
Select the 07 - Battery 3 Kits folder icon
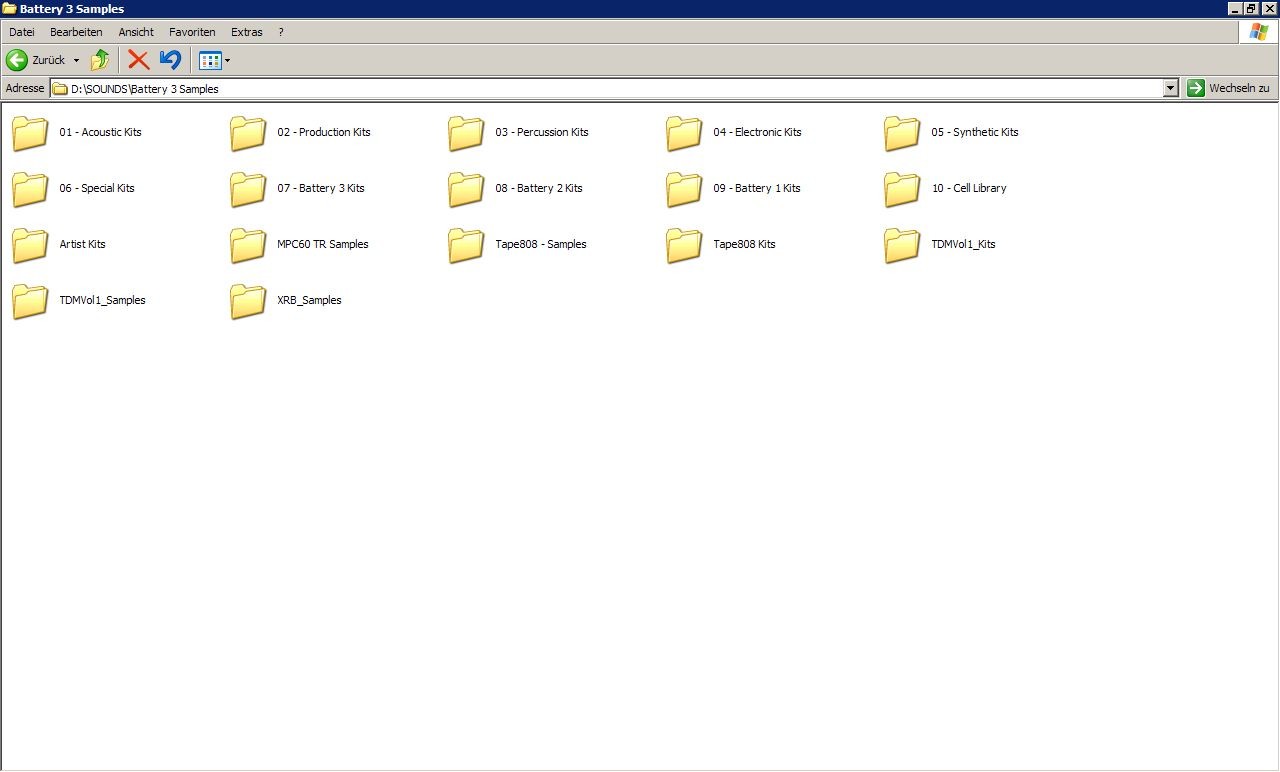248,188
